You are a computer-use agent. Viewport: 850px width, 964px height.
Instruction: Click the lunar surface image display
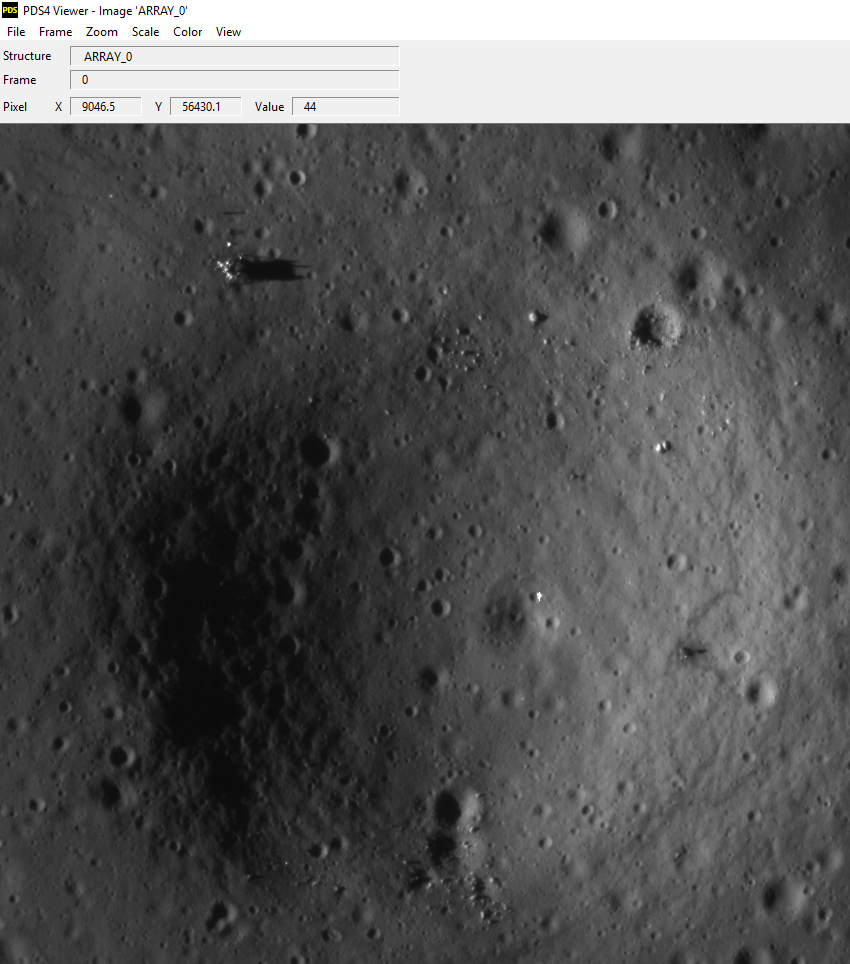pos(425,543)
